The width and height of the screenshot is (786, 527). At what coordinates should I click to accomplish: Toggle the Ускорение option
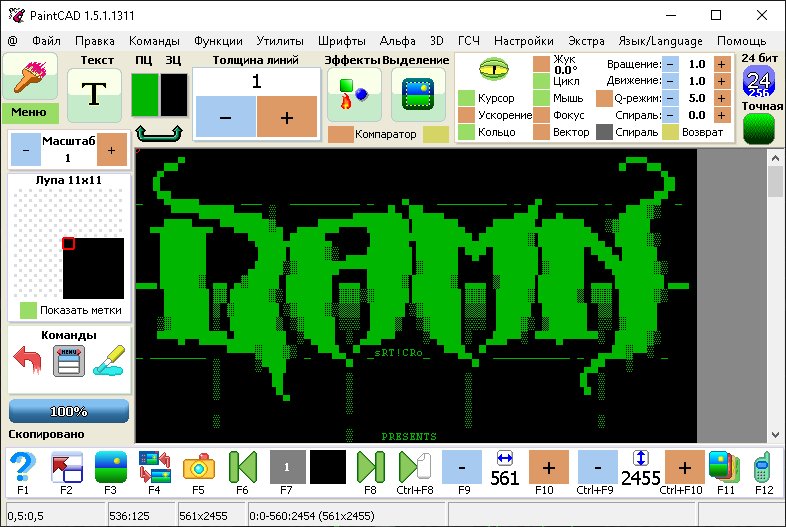pos(466,115)
